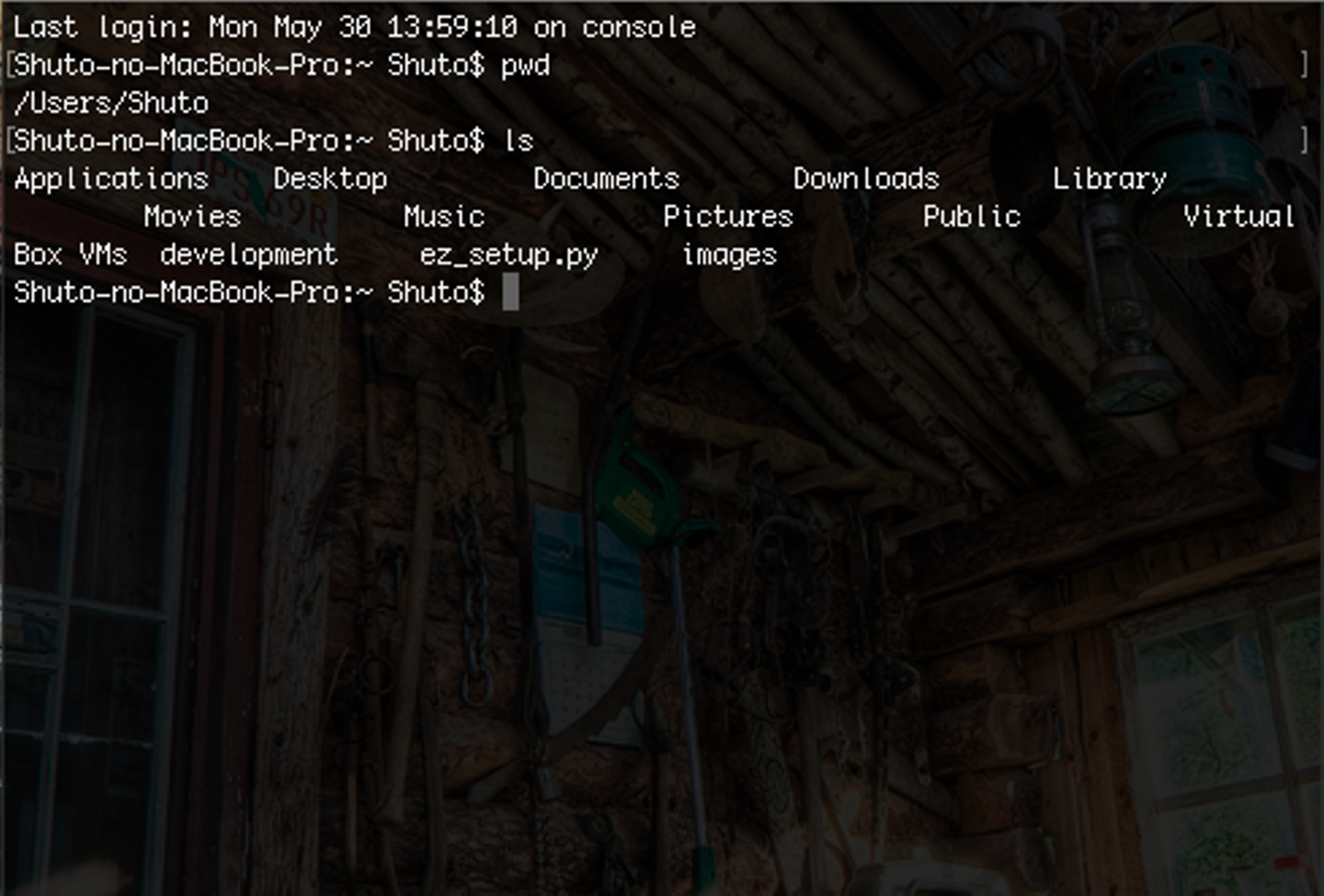Select the Documents directory name
This screenshot has height=896, width=1324.
click(x=606, y=178)
